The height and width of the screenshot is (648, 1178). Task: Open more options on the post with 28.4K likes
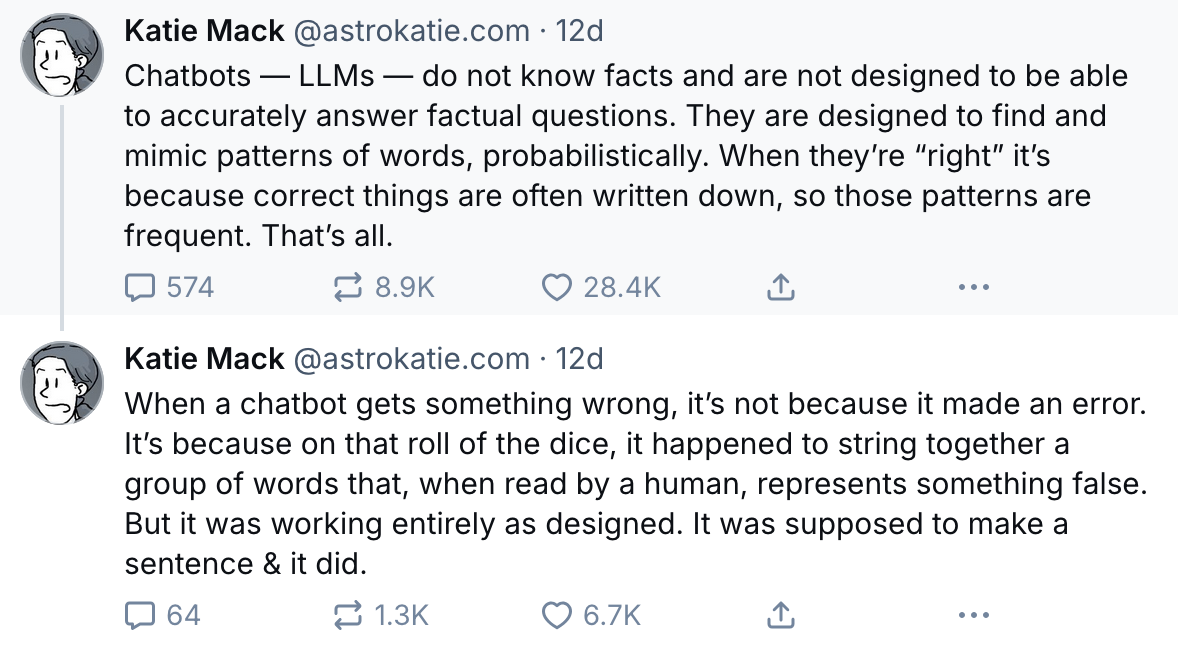tap(973, 288)
